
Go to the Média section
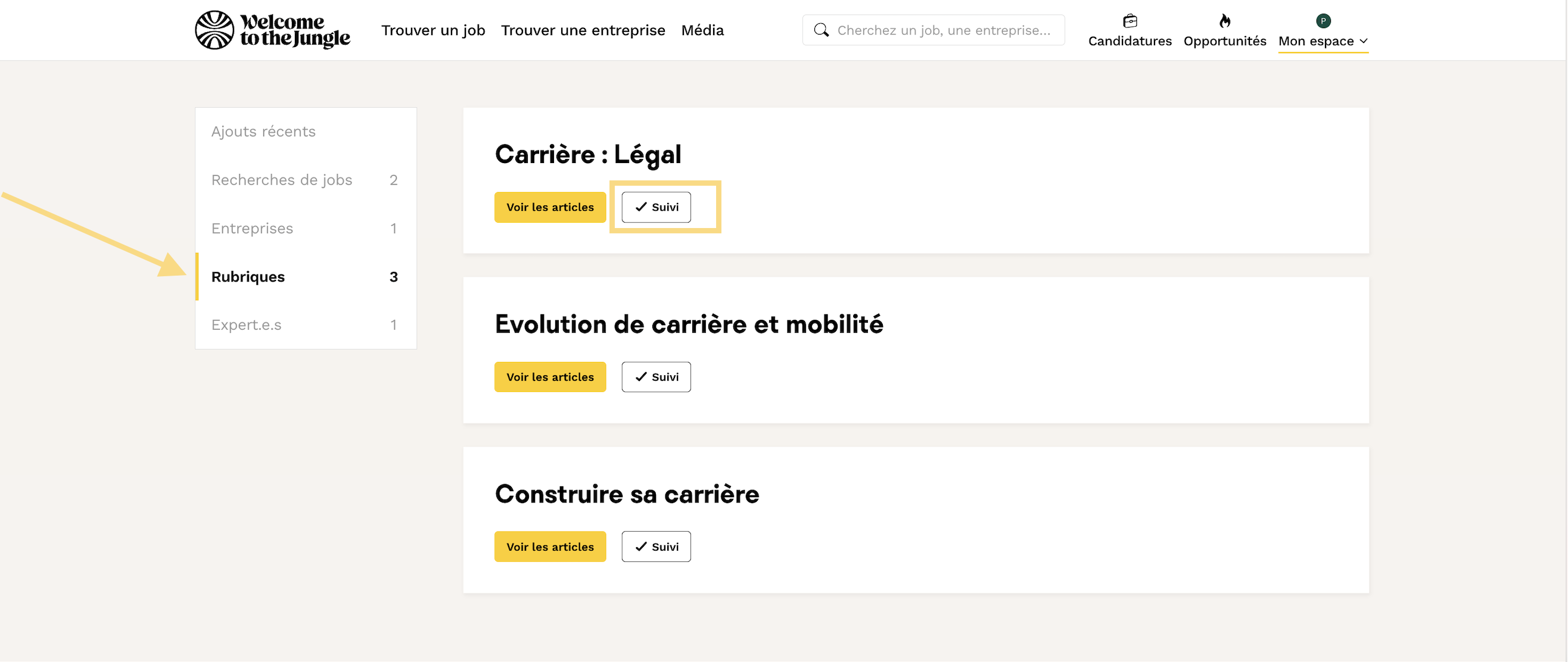point(702,30)
